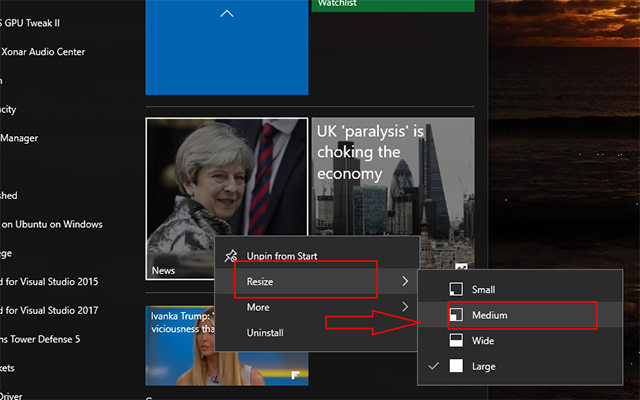Select Wide tile size option
The image size is (640, 400).
point(520,340)
